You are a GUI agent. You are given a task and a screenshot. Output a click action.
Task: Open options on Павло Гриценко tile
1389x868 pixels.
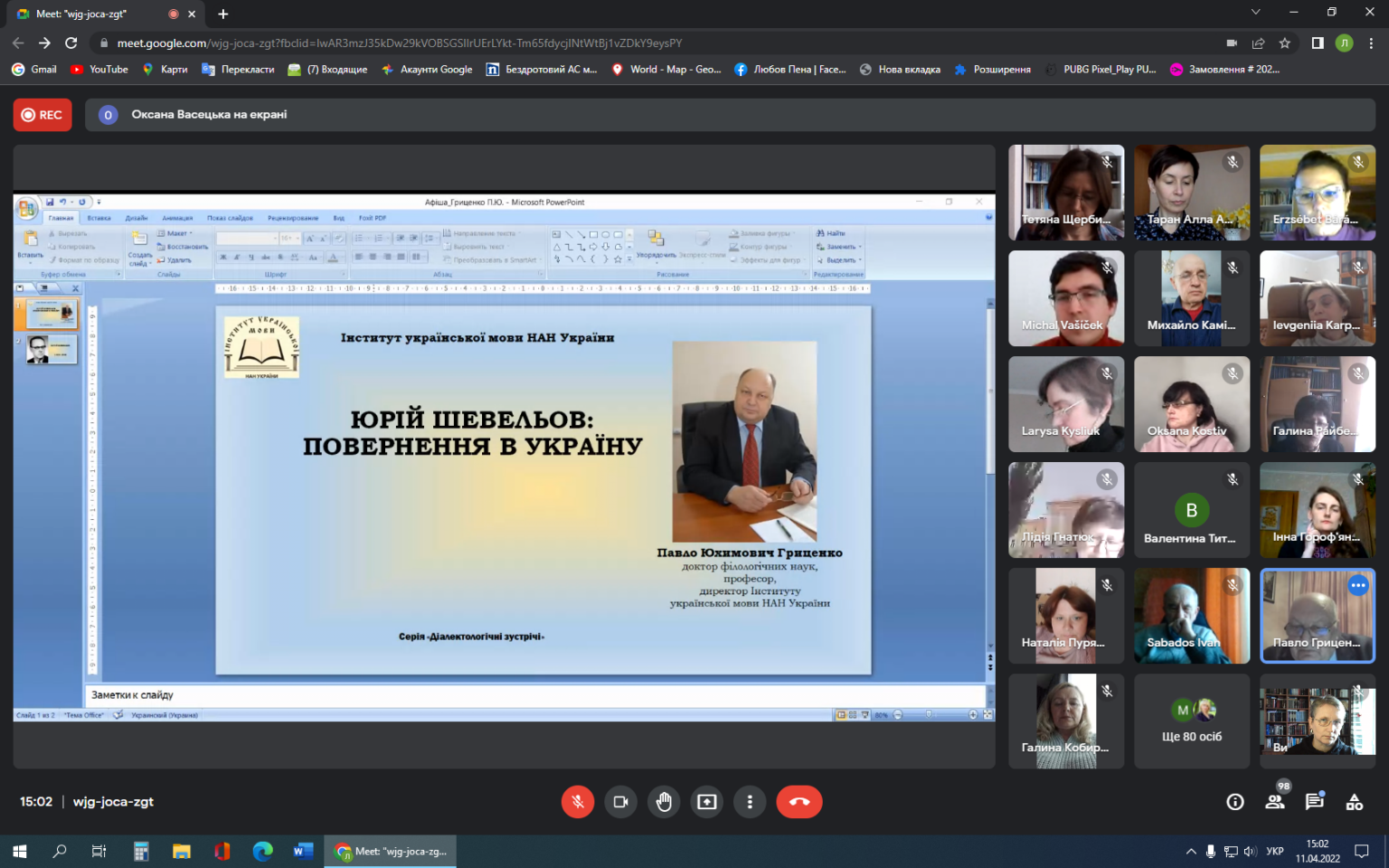point(1358,585)
